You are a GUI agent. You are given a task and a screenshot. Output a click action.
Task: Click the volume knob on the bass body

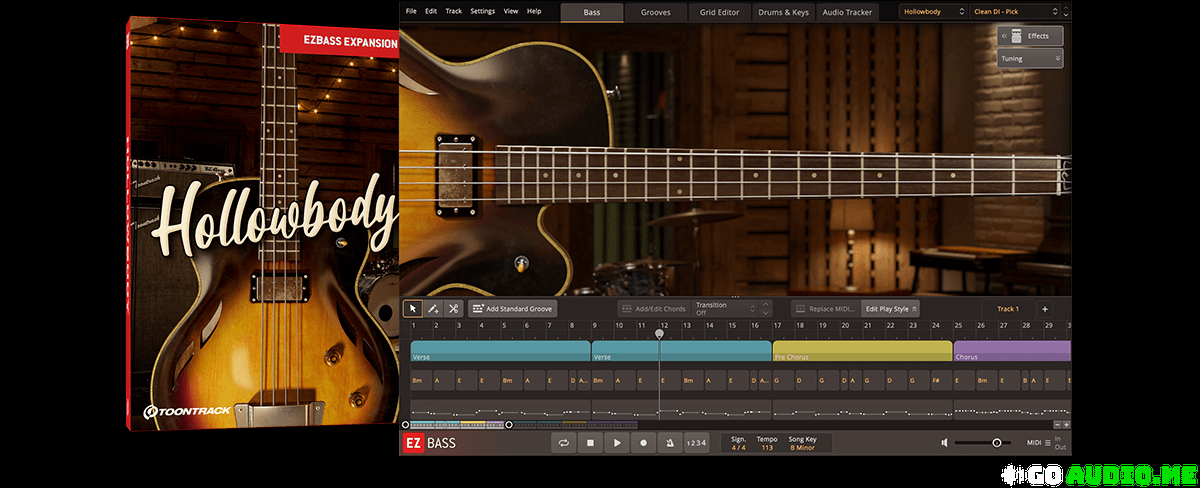520,264
